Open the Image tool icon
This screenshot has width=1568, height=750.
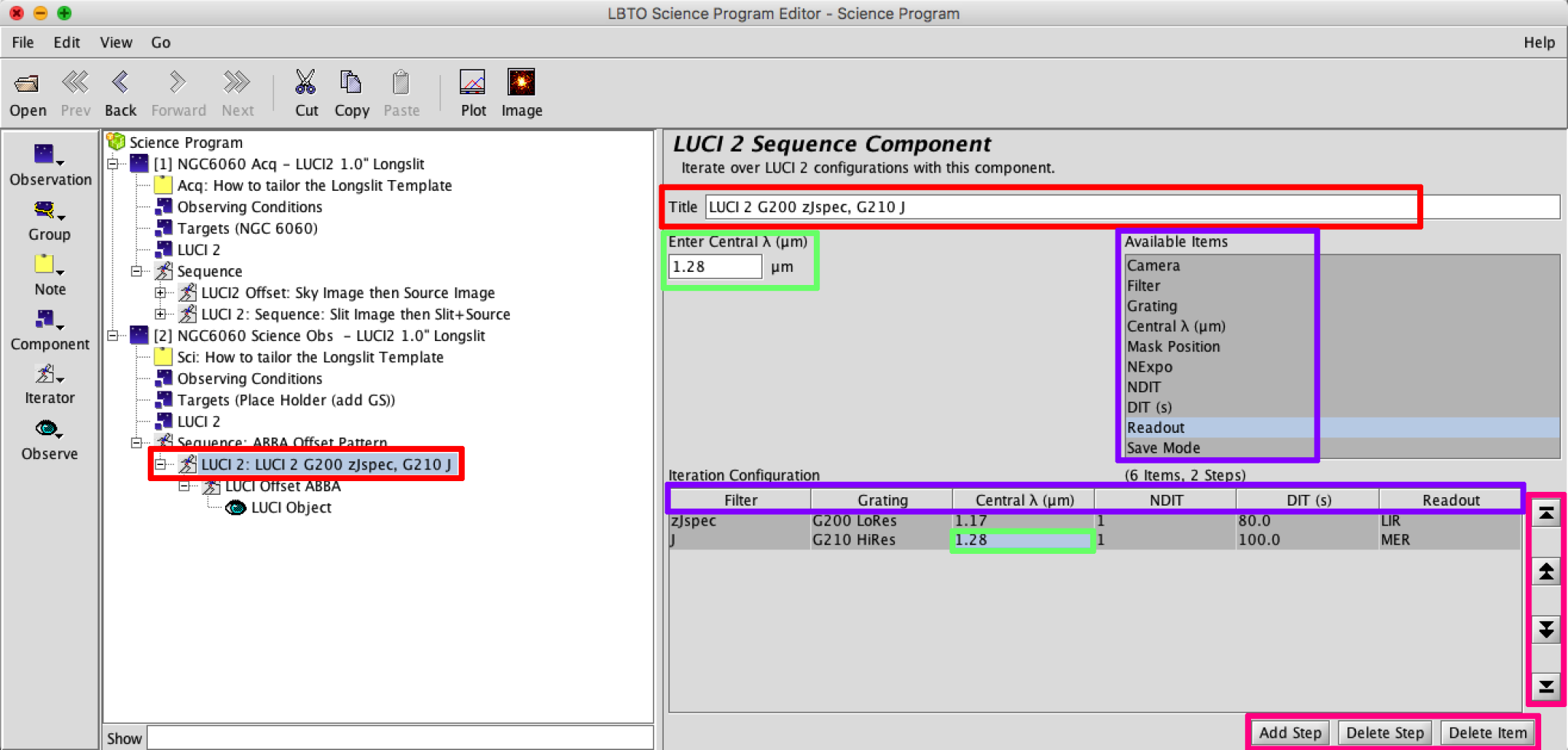(x=521, y=82)
